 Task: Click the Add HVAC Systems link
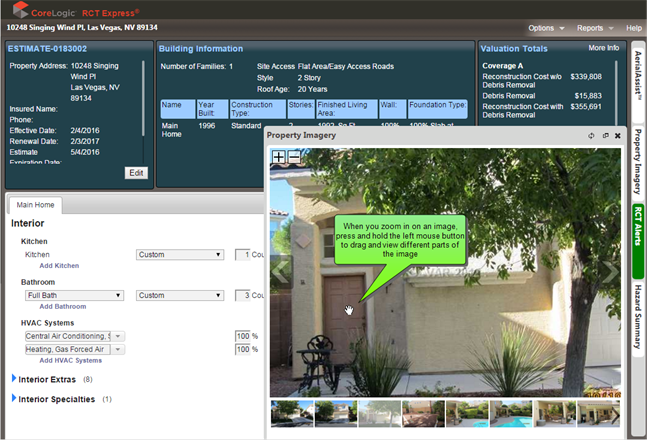[70, 360]
